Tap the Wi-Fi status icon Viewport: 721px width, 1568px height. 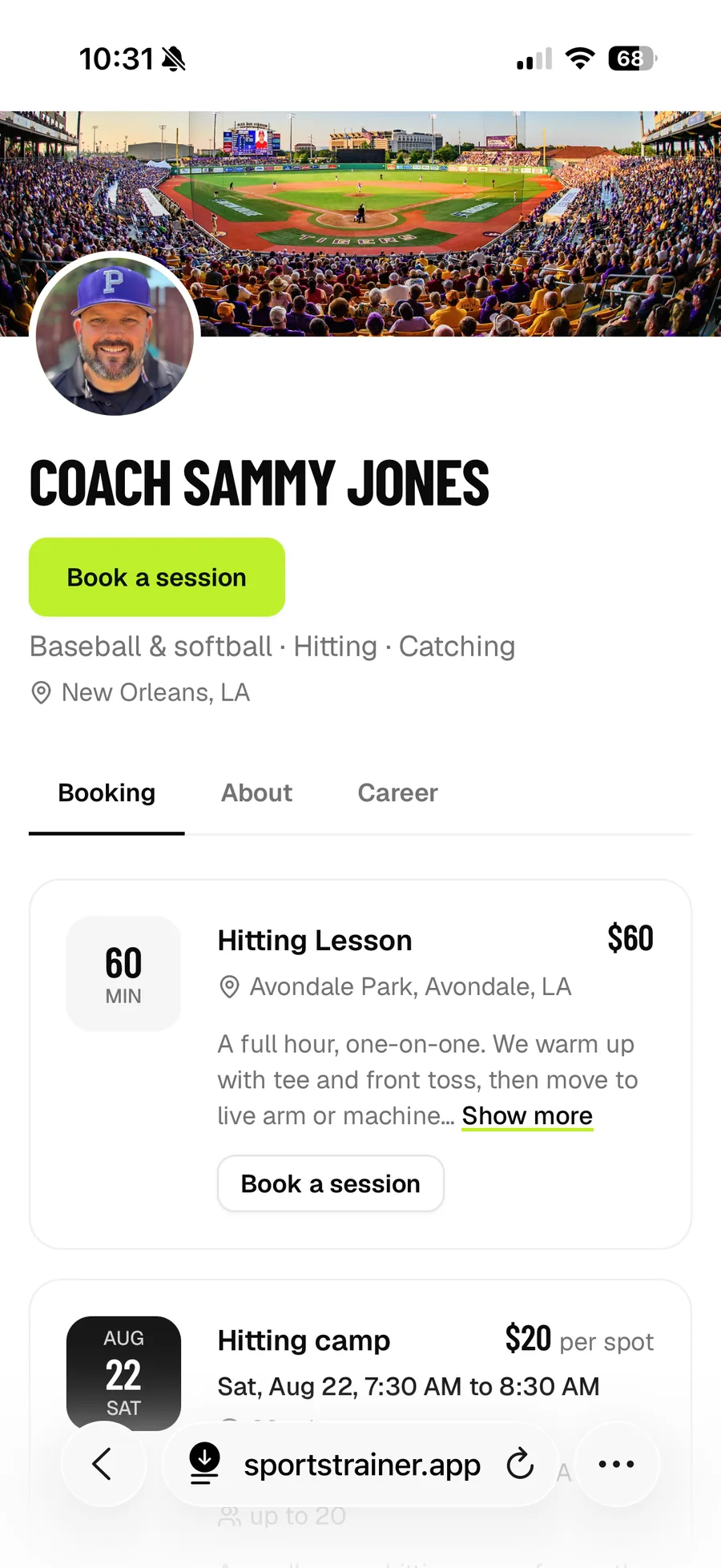580,58
